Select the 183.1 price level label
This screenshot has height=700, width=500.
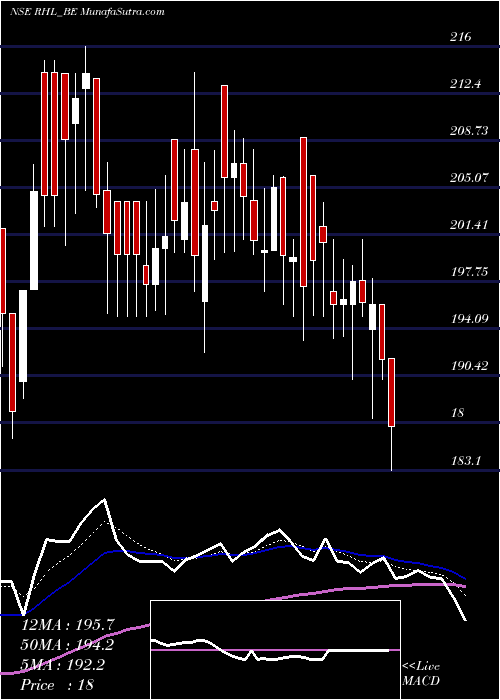[x=466, y=460]
